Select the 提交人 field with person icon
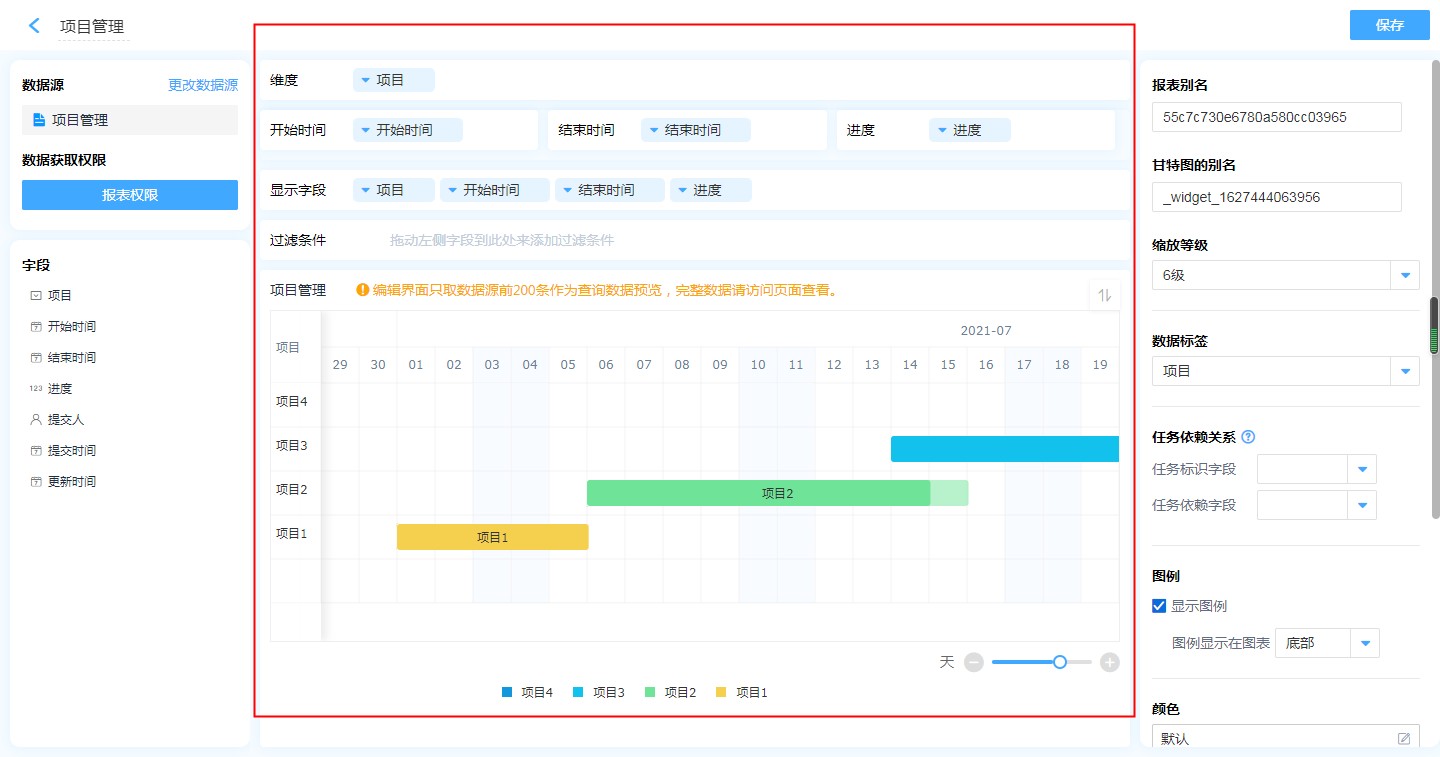This screenshot has height=757, width=1440. (67, 420)
